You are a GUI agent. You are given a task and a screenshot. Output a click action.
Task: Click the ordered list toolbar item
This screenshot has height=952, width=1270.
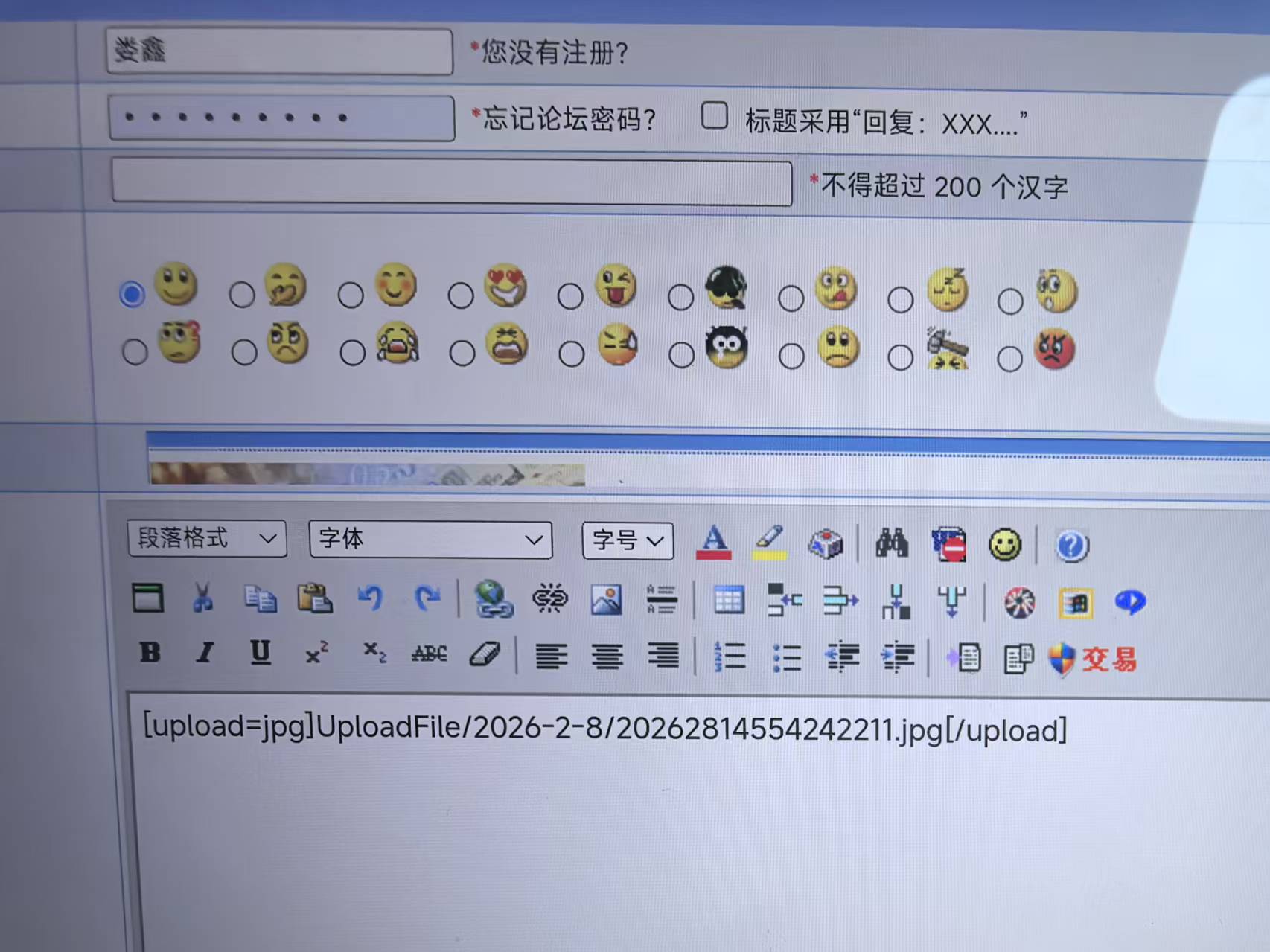(729, 656)
